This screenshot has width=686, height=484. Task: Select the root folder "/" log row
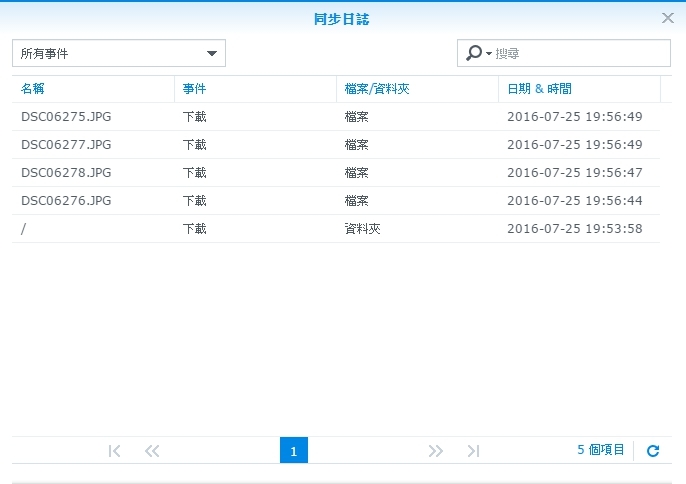pyautogui.click(x=24, y=229)
